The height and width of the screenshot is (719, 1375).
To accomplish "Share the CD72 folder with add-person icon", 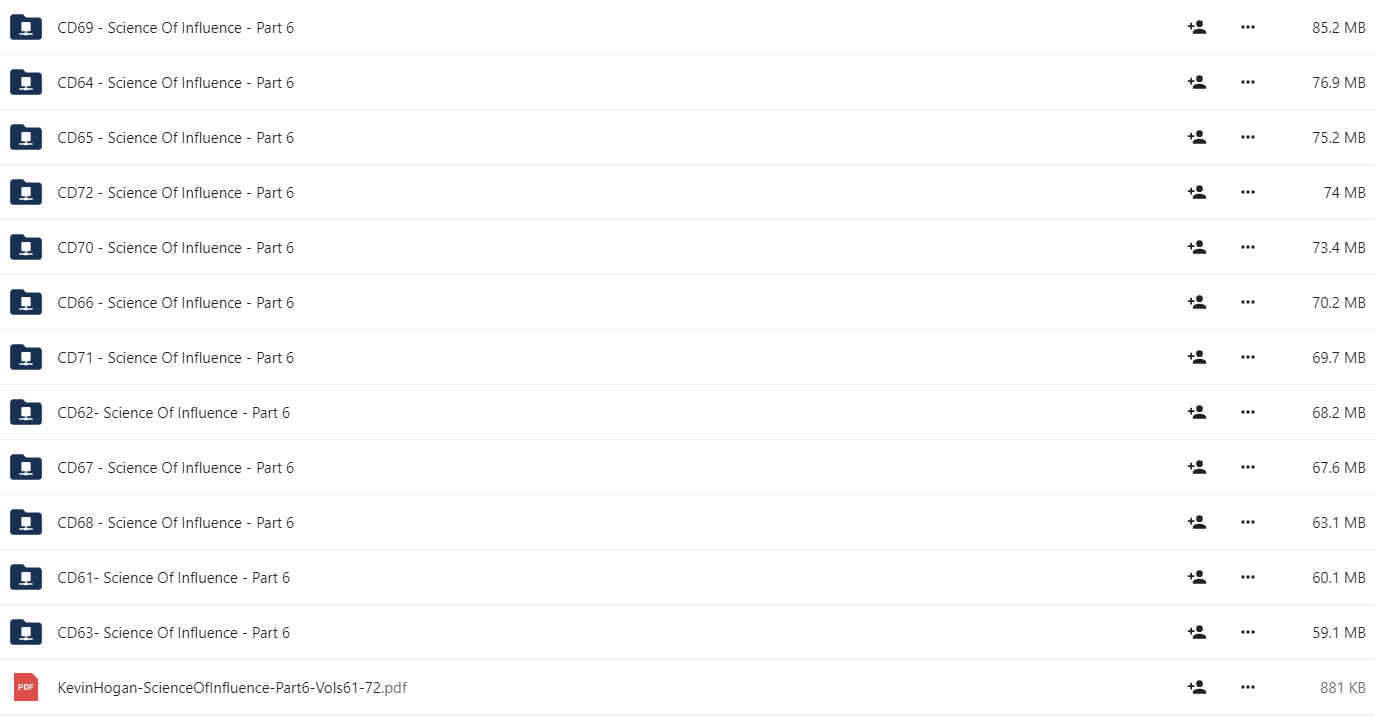I will click(1196, 192).
